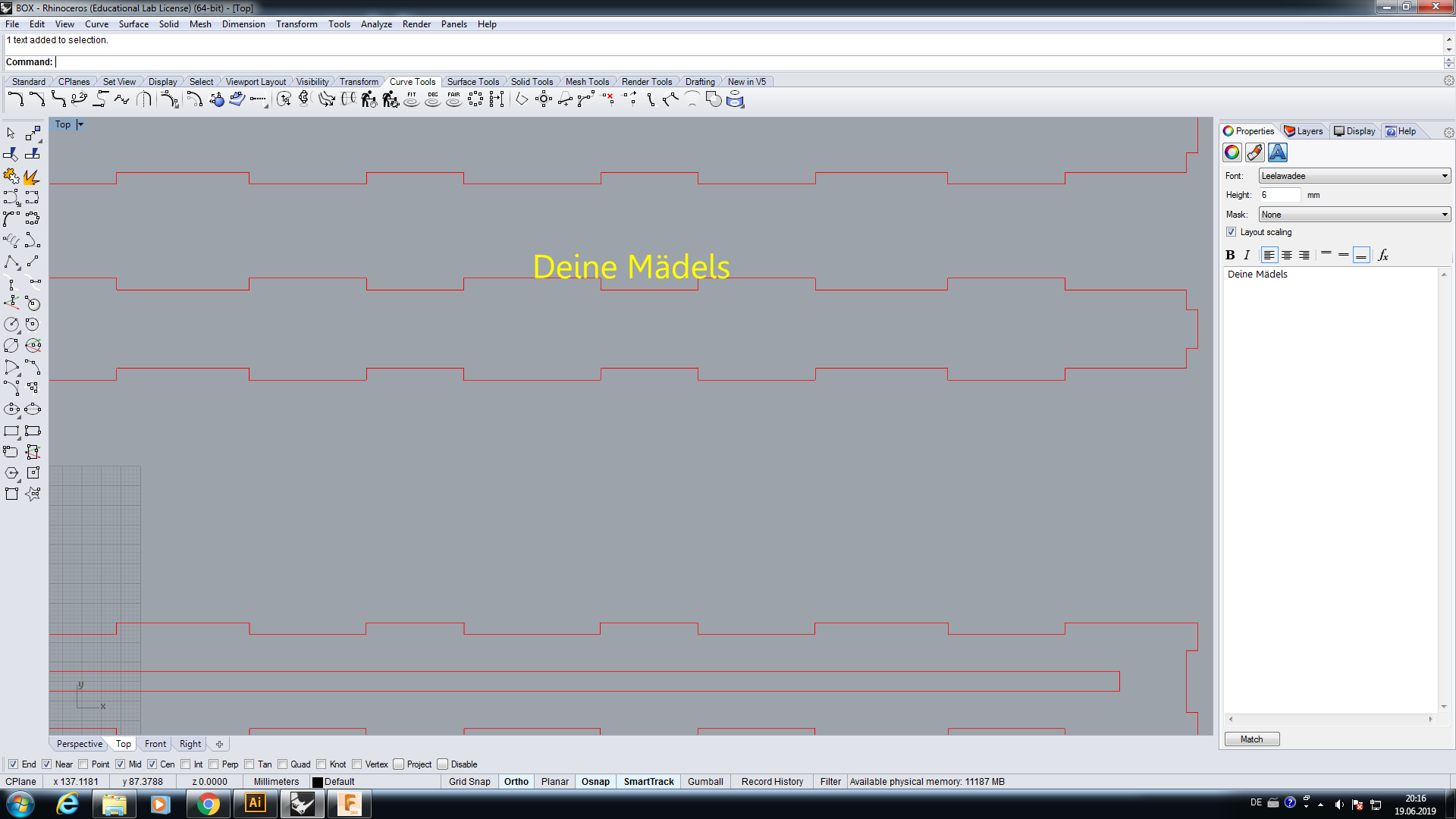
Task: Toggle the Quad osnap checkbox
Action: click(x=283, y=764)
